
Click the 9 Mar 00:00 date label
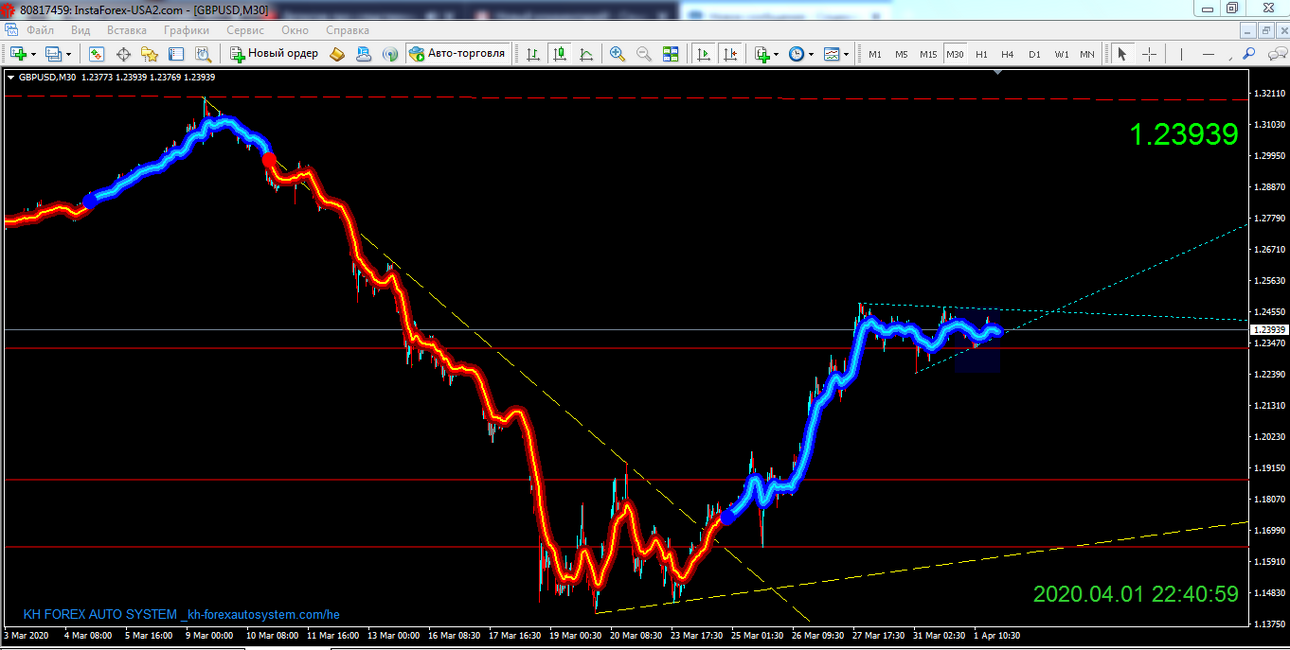point(209,635)
